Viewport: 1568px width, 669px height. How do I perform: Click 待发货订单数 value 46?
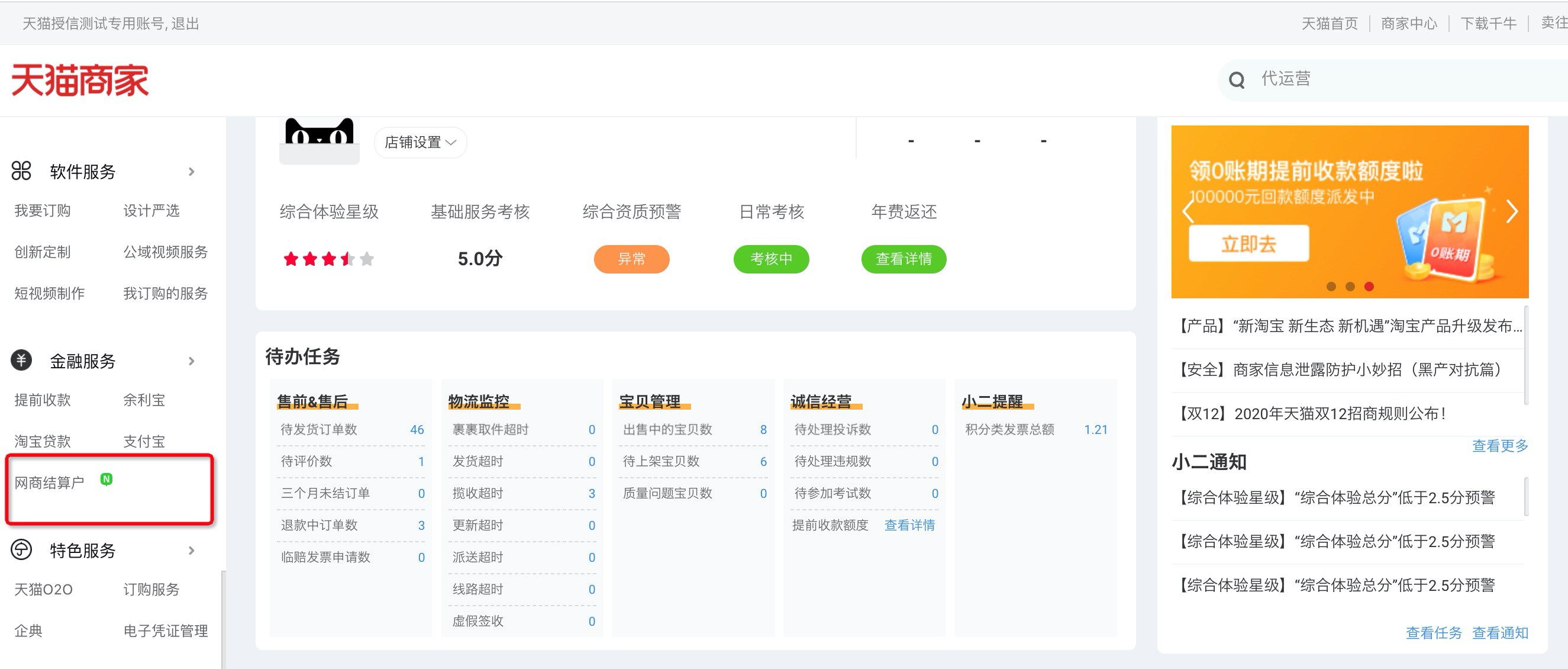[x=417, y=430]
